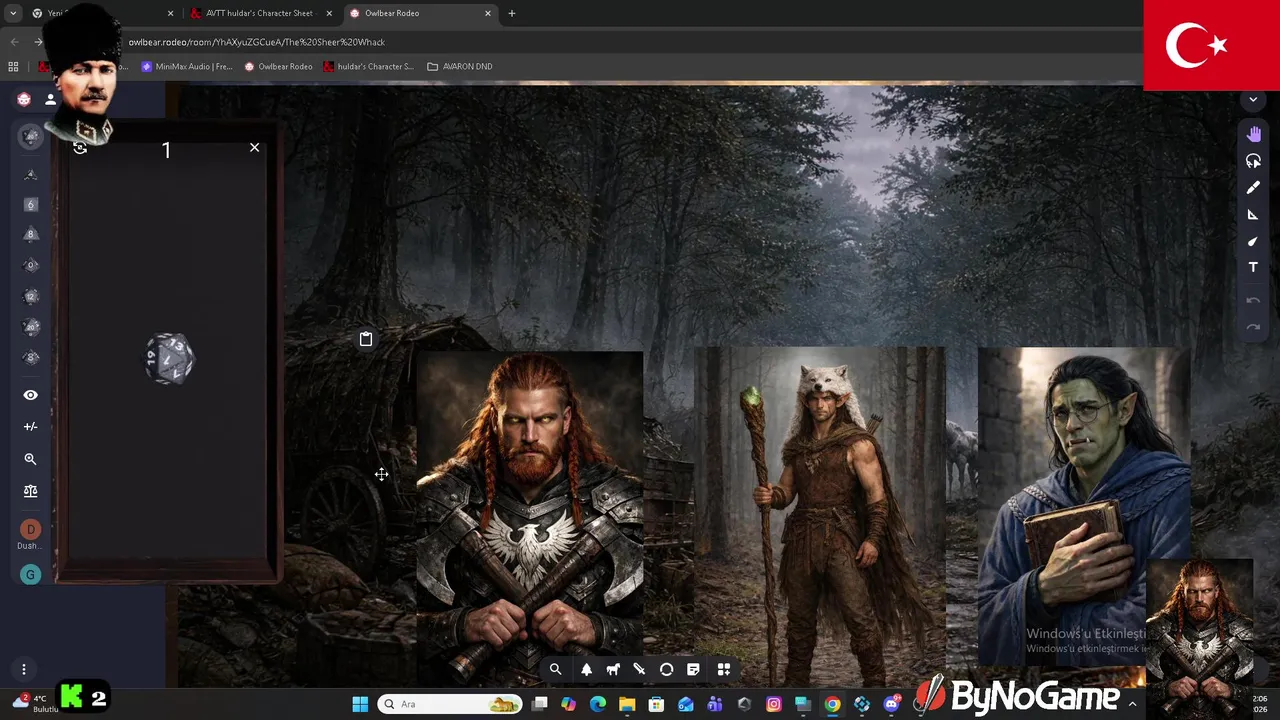This screenshot has width=1280, height=720.
Task: Open the dice style selector
Action: 30,137
